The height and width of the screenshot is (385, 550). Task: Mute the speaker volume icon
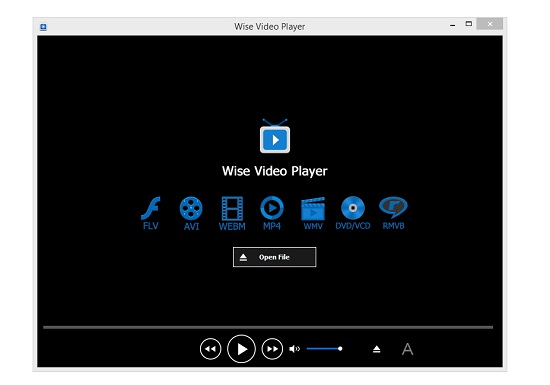(294, 349)
